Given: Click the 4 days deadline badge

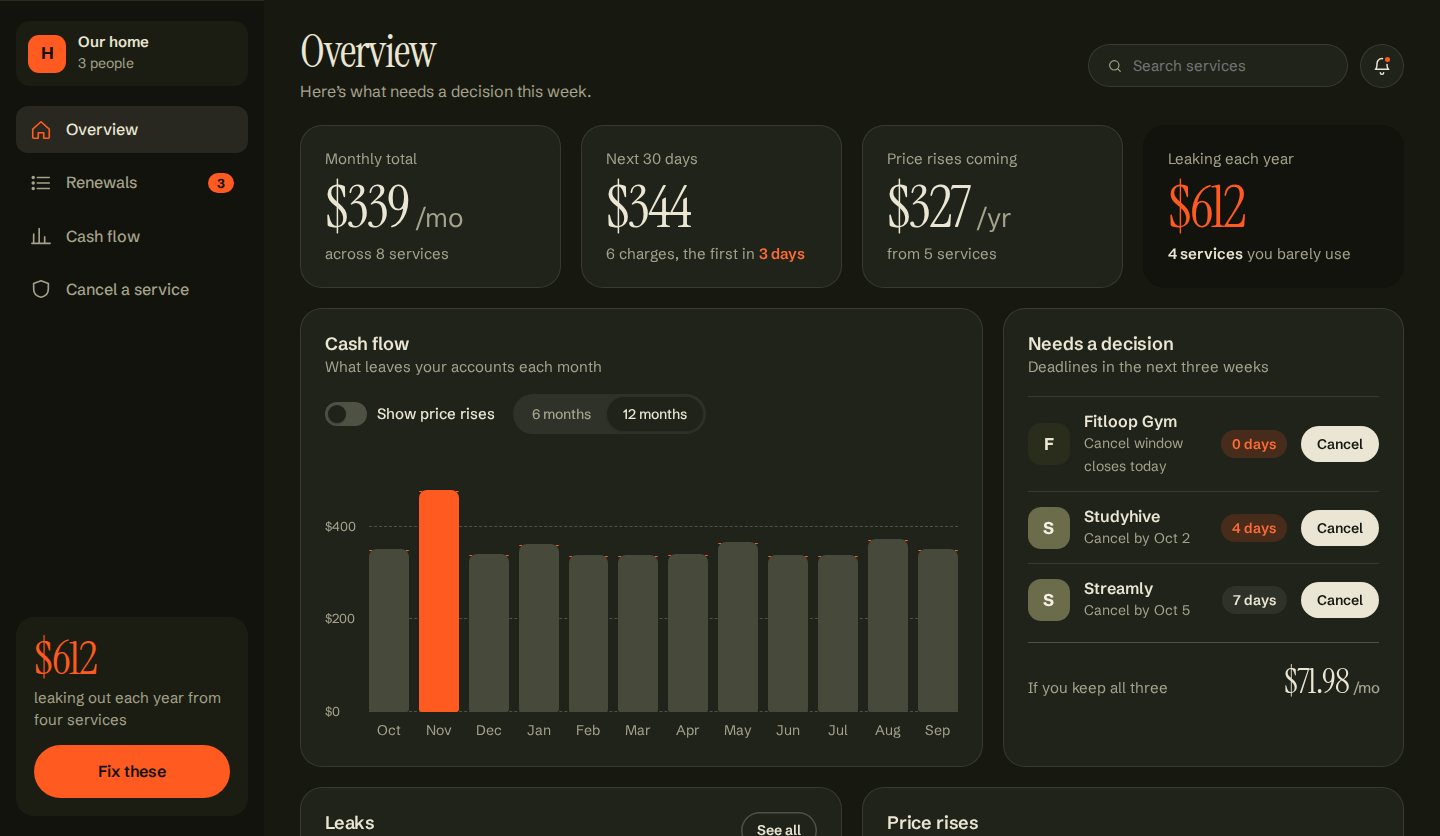Looking at the screenshot, I should [1254, 528].
